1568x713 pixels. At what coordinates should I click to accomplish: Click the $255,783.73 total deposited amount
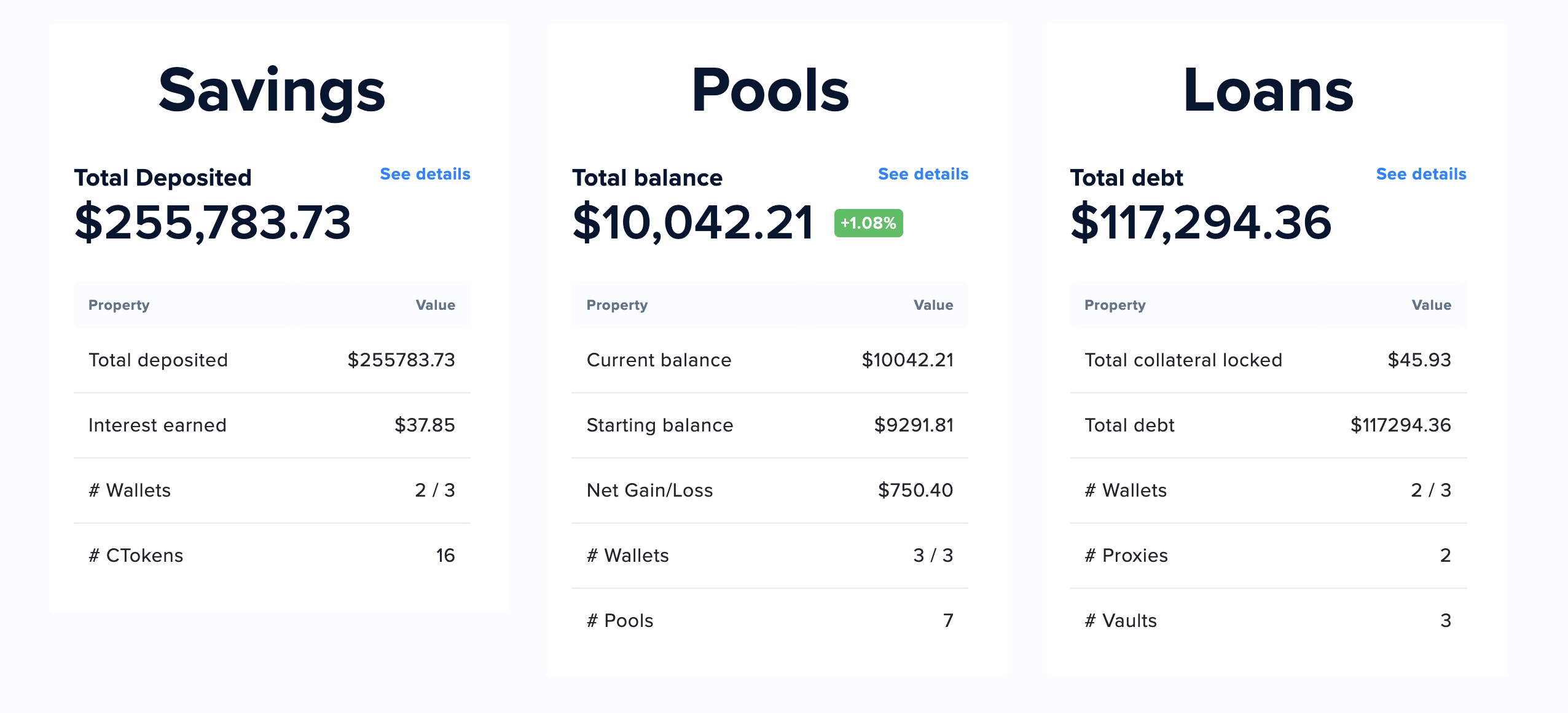point(213,222)
